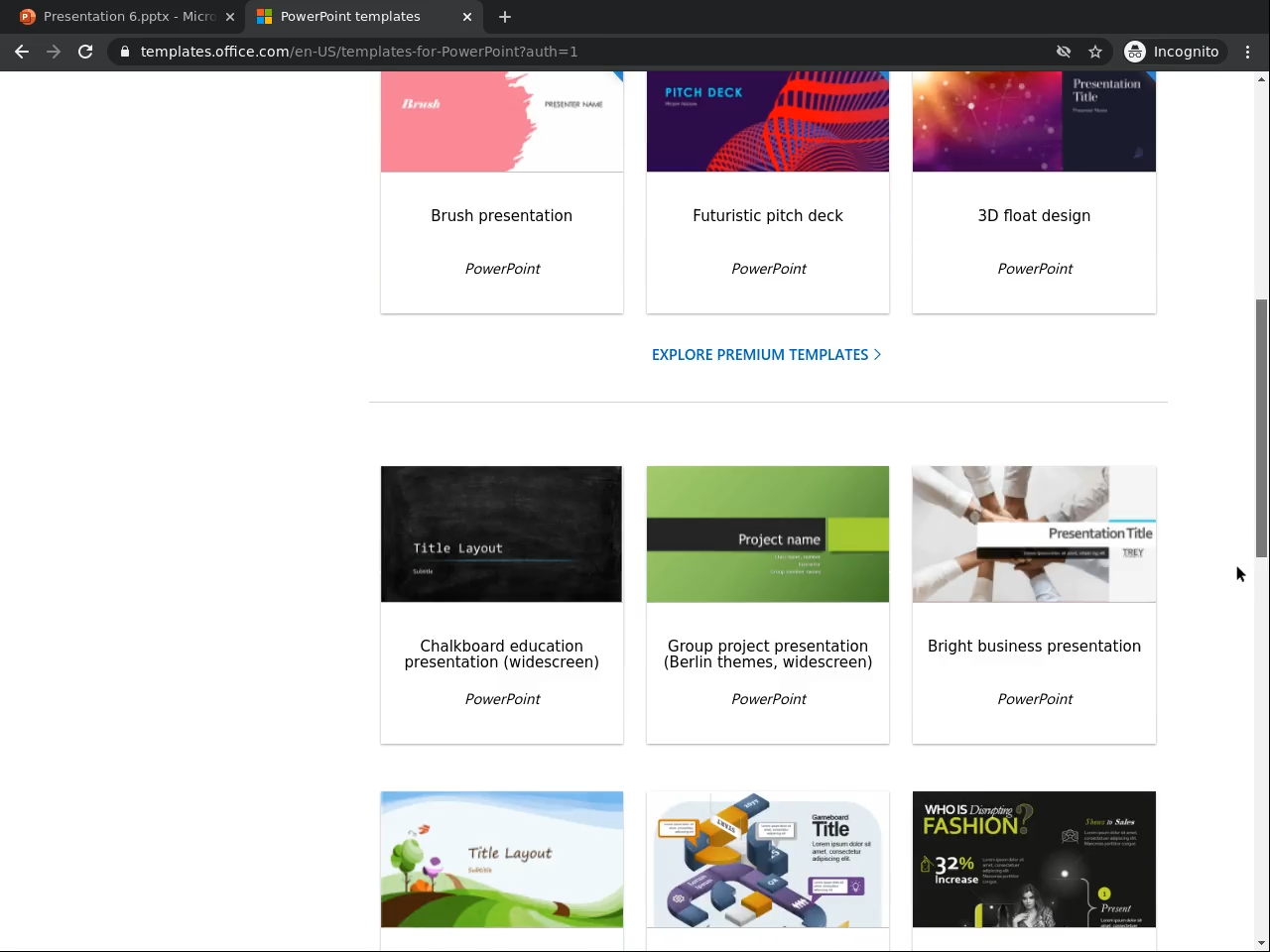Open the Brush presentation thumbnail

point(502,121)
